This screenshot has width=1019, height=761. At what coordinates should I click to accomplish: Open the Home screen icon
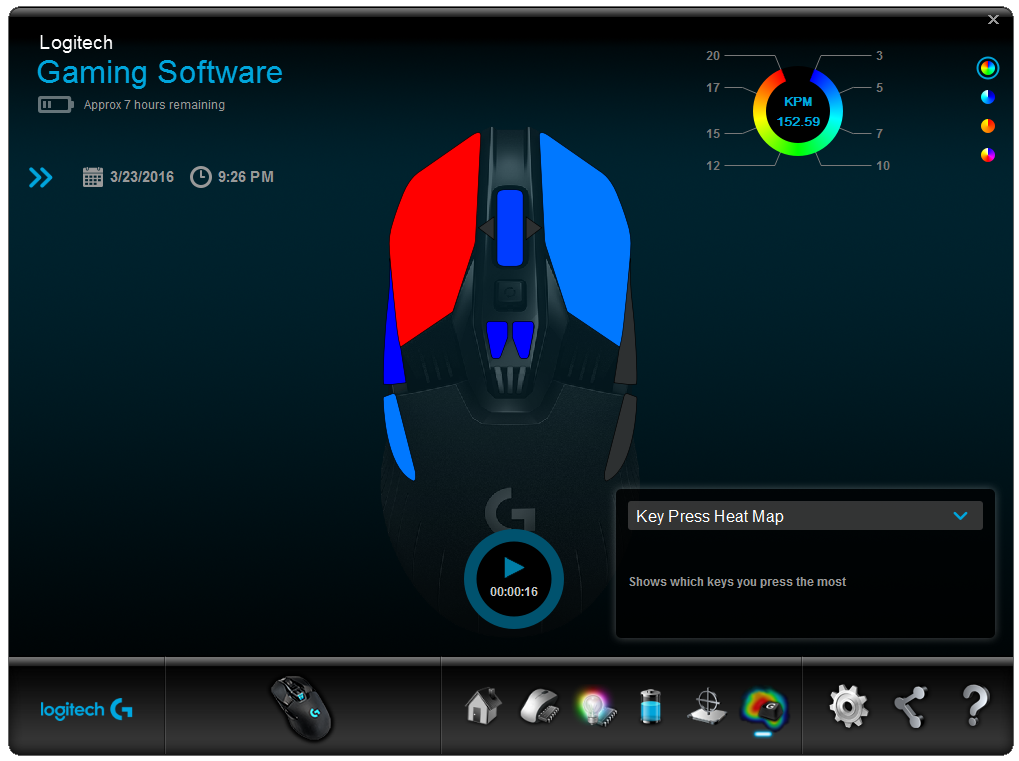tap(481, 706)
